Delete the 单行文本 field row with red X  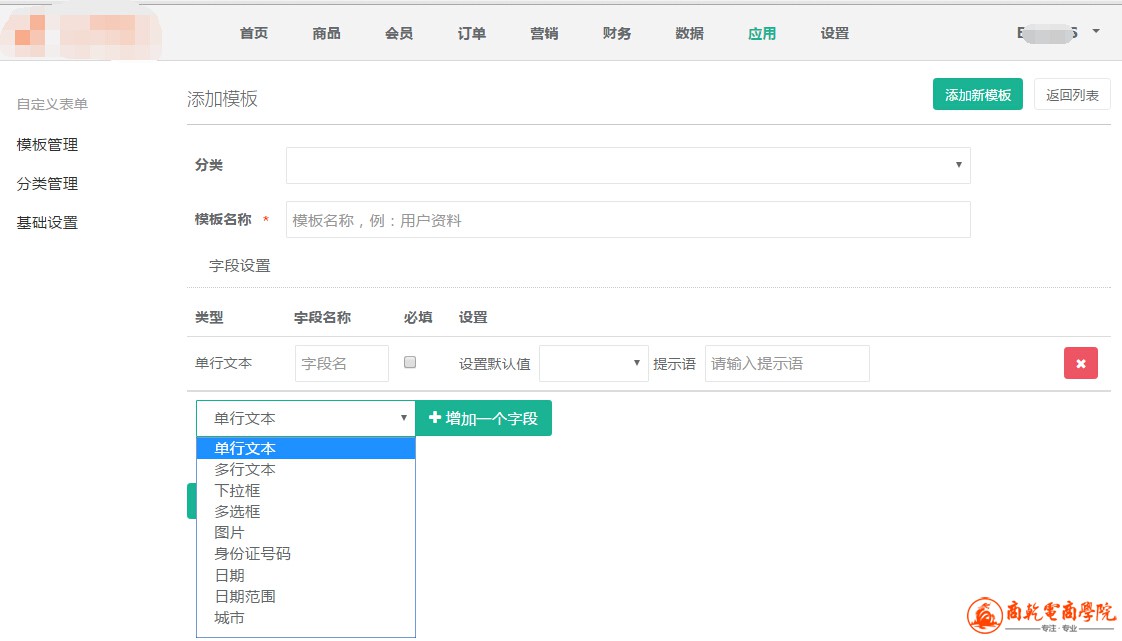click(1080, 363)
